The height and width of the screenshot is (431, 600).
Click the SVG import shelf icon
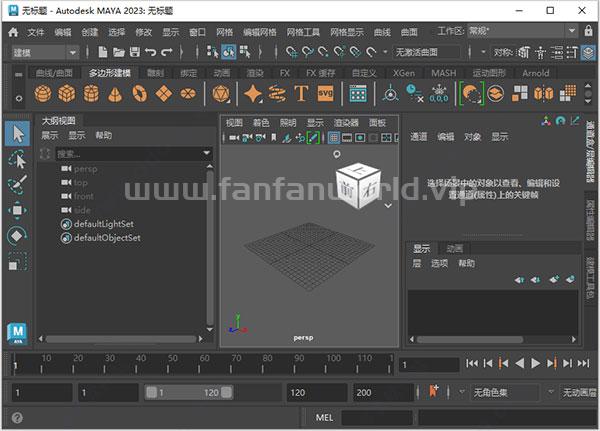point(324,94)
